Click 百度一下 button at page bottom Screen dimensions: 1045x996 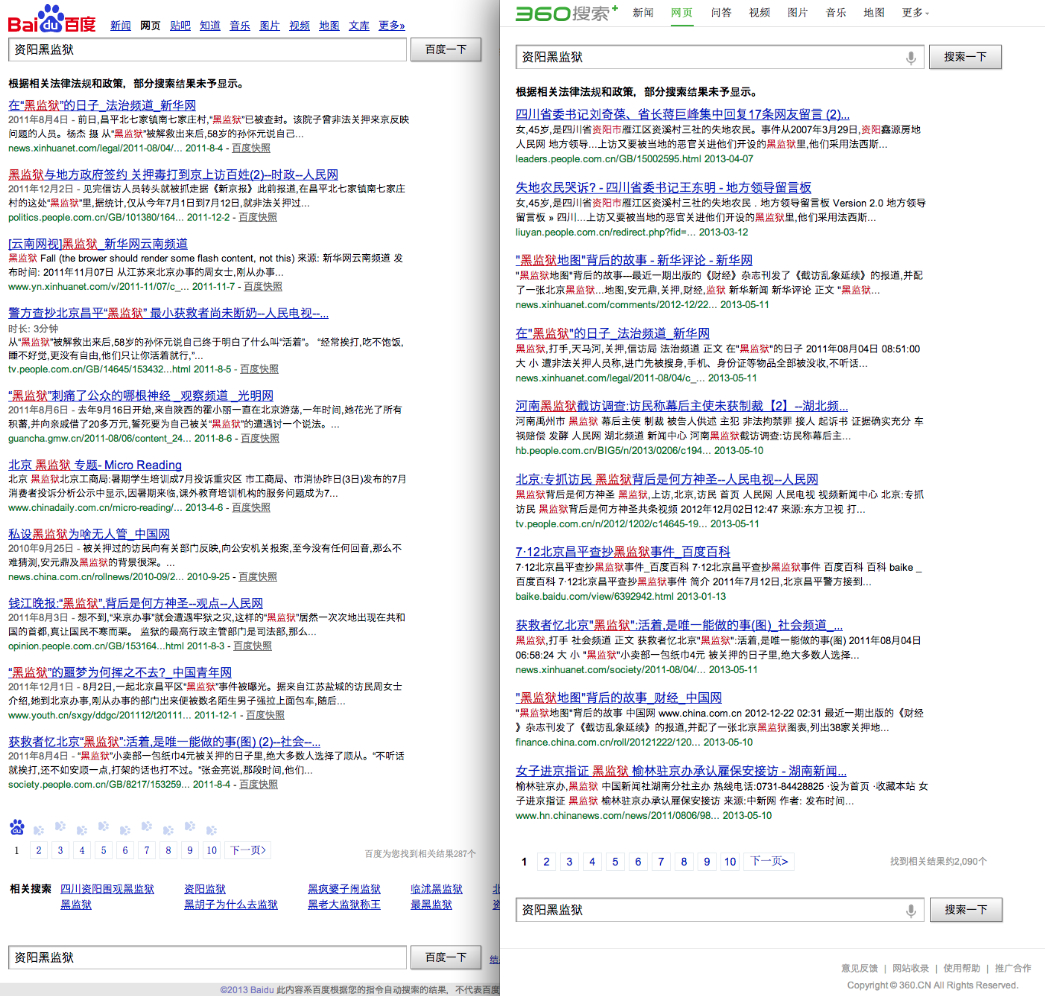(445, 957)
